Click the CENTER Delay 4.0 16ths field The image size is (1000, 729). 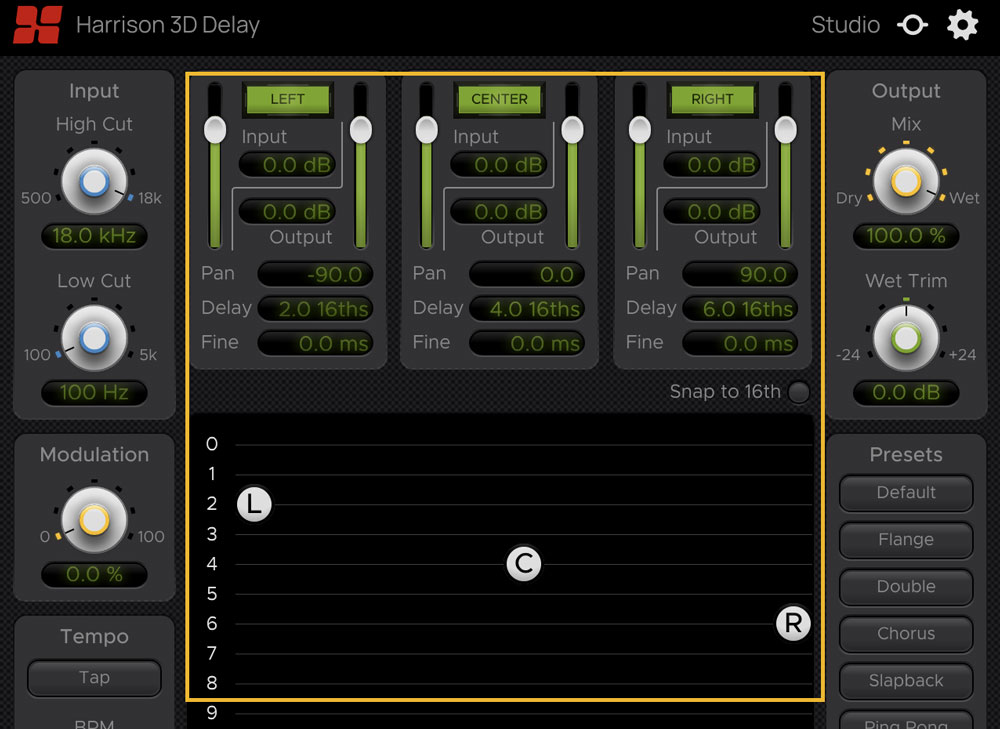click(527, 309)
